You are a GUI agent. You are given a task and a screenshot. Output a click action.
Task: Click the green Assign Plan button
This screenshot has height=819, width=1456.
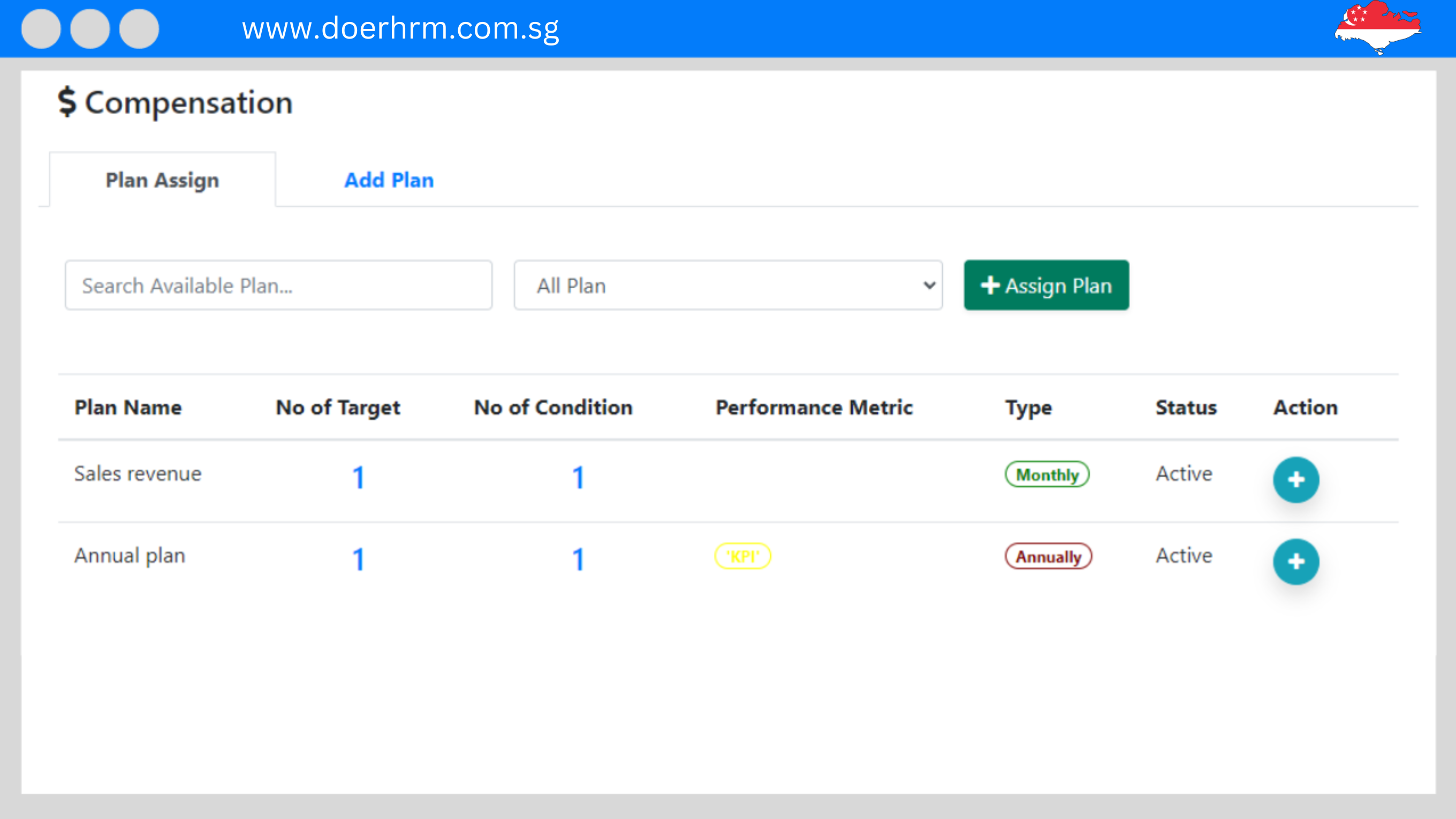point(1046,285)
